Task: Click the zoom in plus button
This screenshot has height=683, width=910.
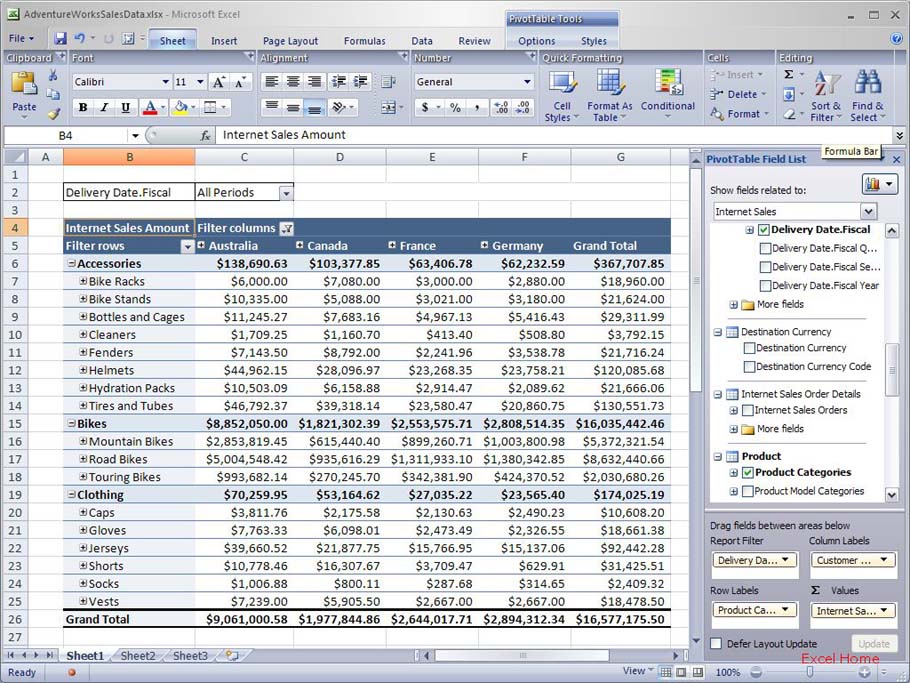Action: coord(865,672)
